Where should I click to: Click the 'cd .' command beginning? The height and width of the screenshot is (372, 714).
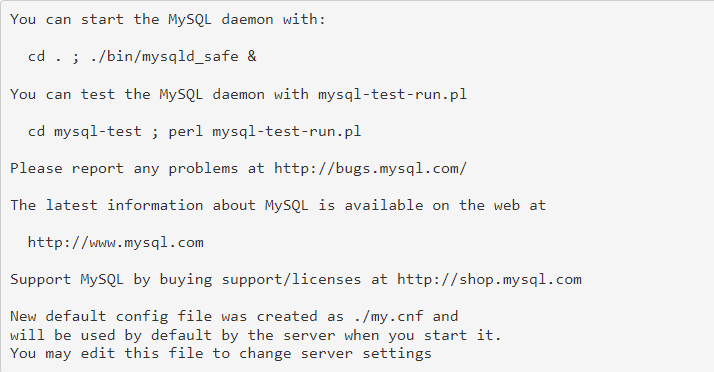click(44, 56)
